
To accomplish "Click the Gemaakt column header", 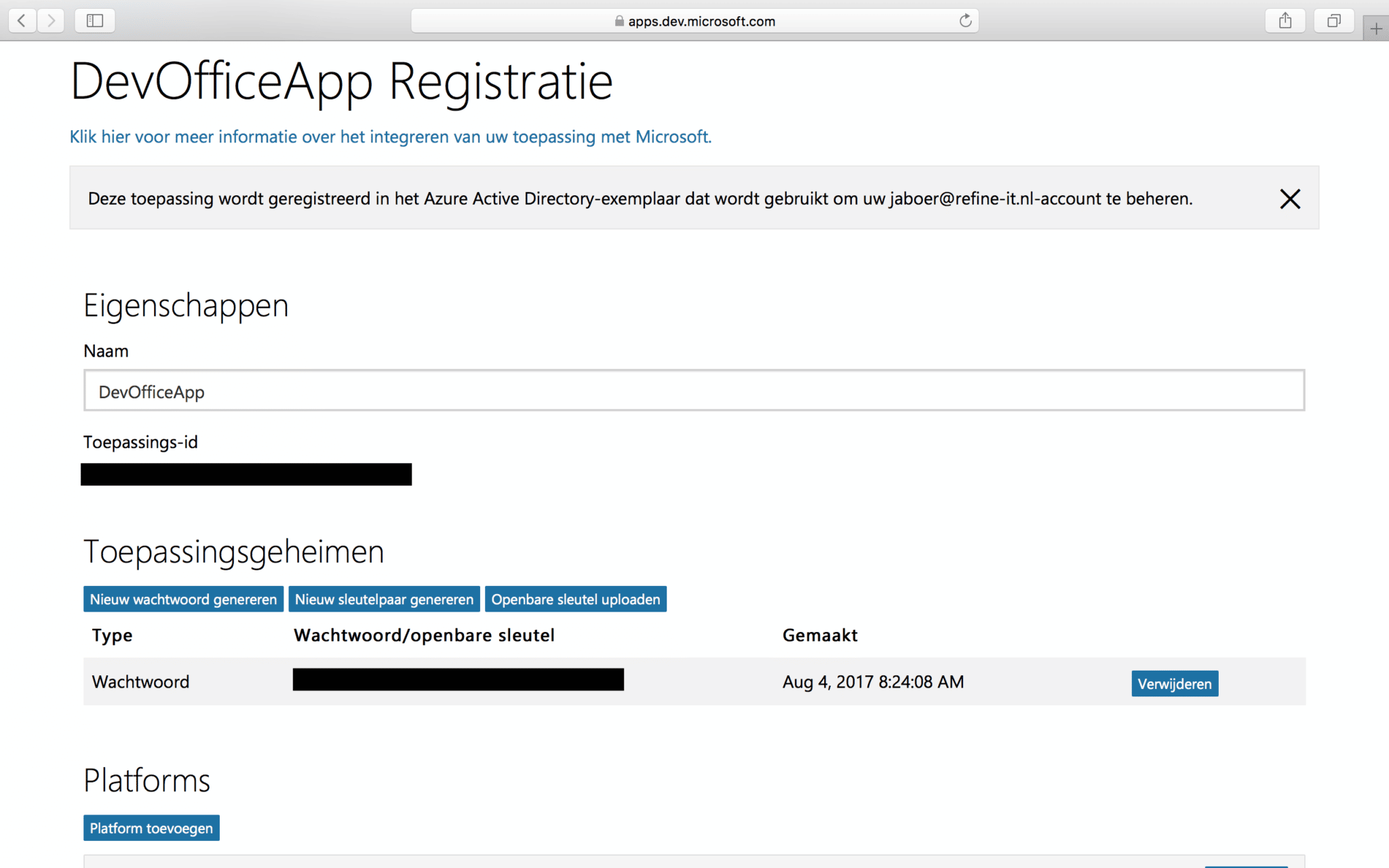I will pos(820,635).
